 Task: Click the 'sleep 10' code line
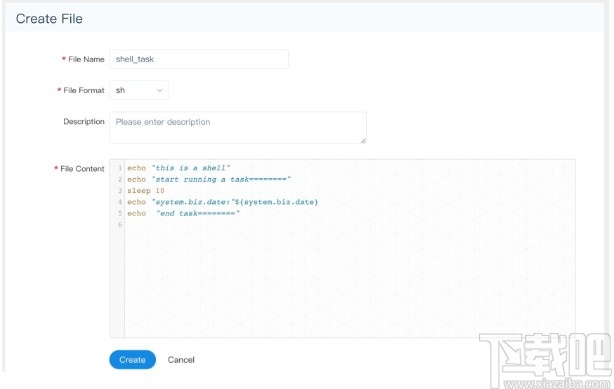click(x=146, y=190)
